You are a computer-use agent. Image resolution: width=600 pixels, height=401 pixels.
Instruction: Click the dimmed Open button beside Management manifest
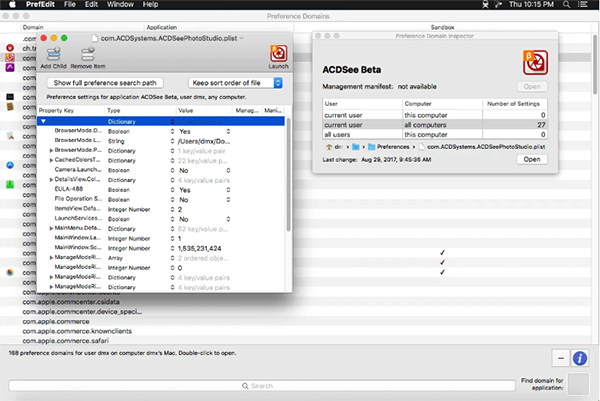click(532, 86)
